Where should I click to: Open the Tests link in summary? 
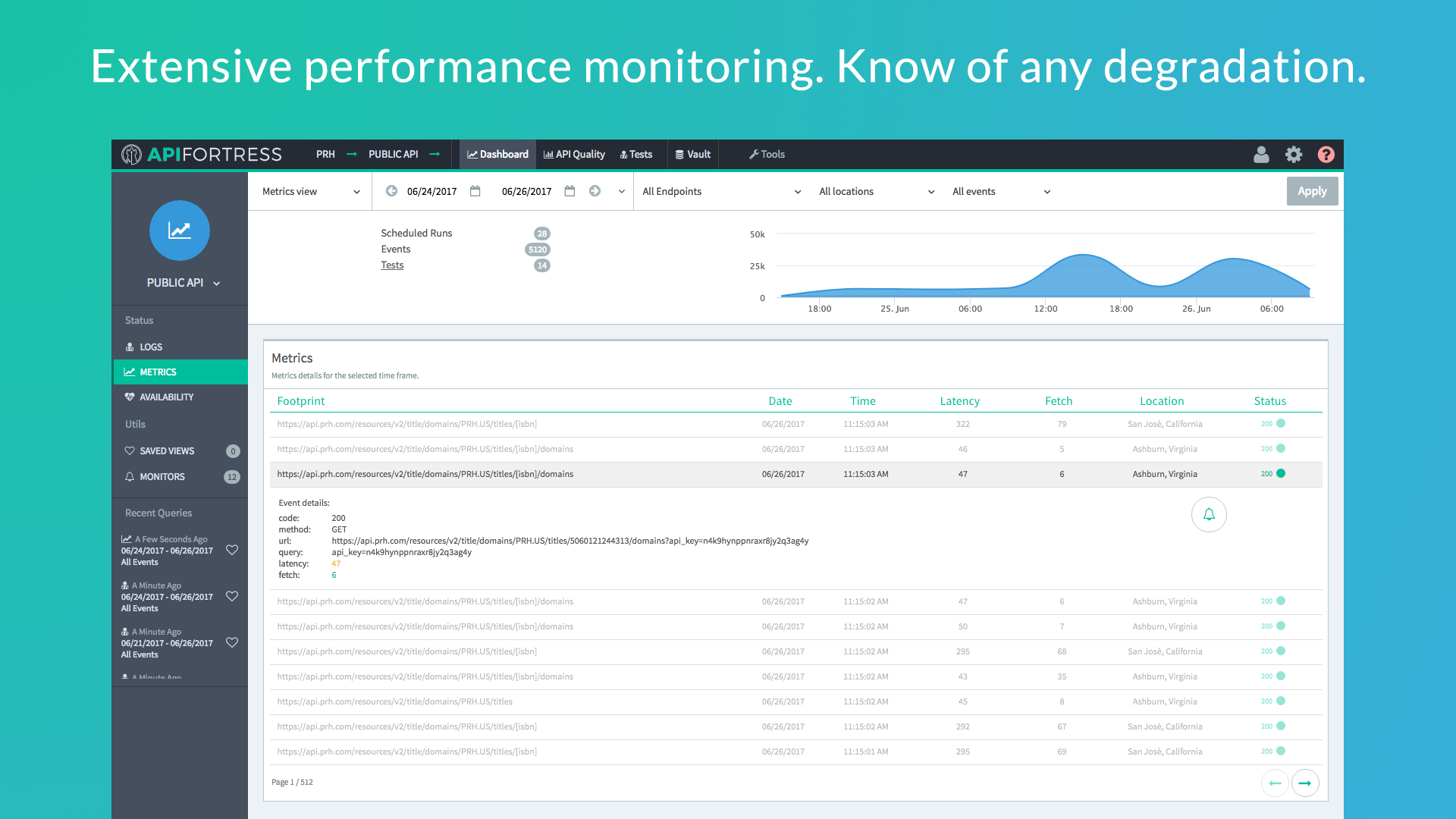[x=392, y=265]
